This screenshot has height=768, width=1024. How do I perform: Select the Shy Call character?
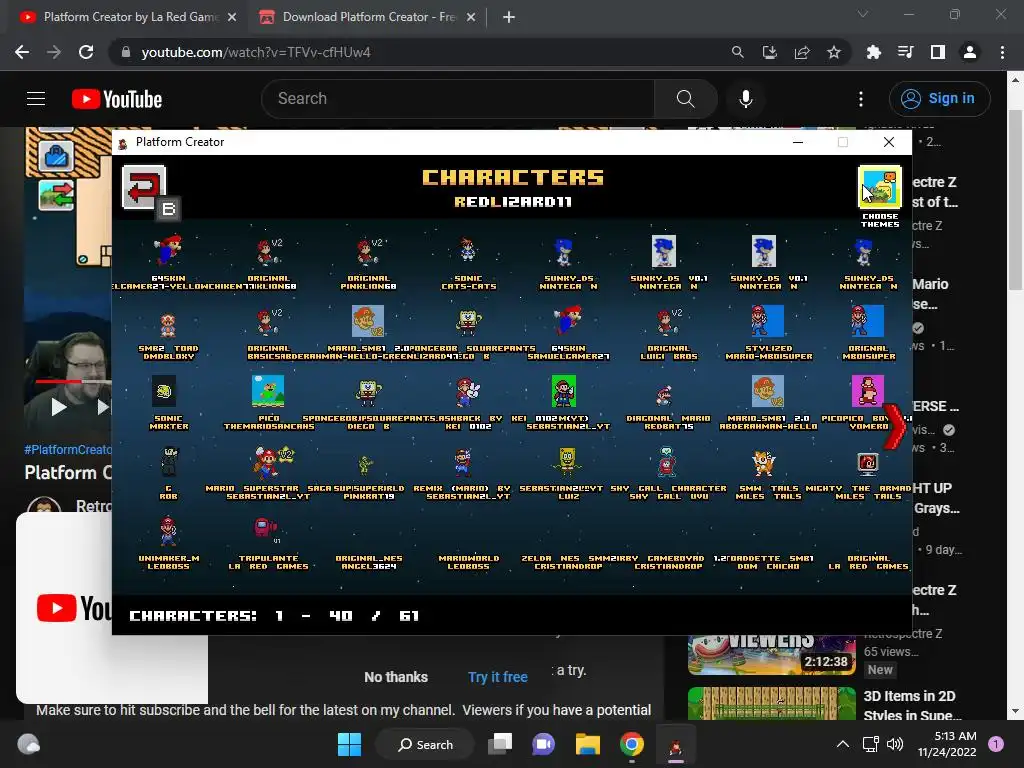click(x=666, y=462)
